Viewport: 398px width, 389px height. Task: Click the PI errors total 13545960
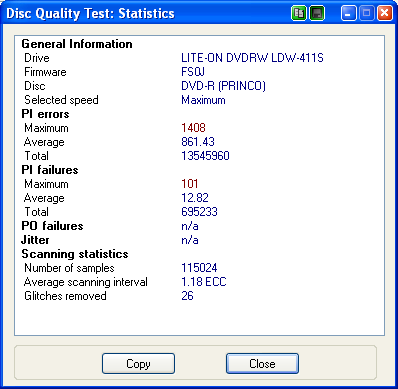(x=205, y=156)
